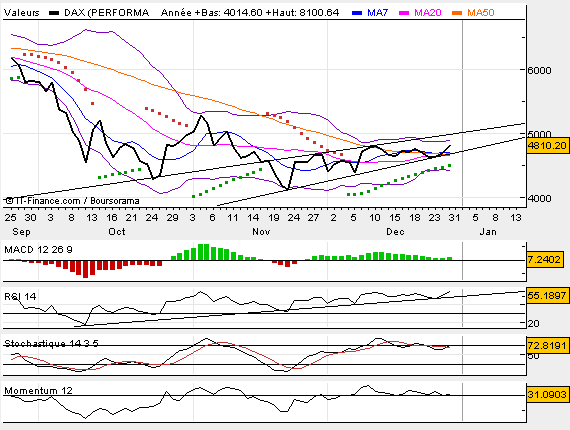This screenshot has width=570, height=430.
Task: Click the Sep month label
Action: [21, 232]
